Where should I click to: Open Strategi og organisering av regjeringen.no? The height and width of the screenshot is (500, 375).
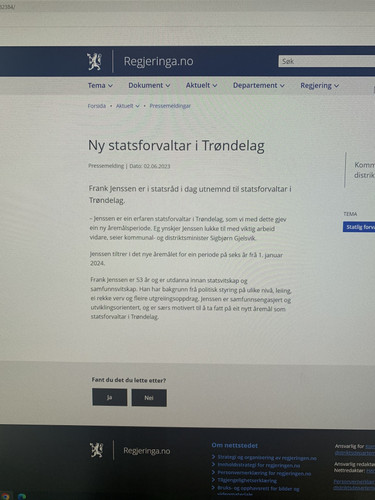point(267,458)
